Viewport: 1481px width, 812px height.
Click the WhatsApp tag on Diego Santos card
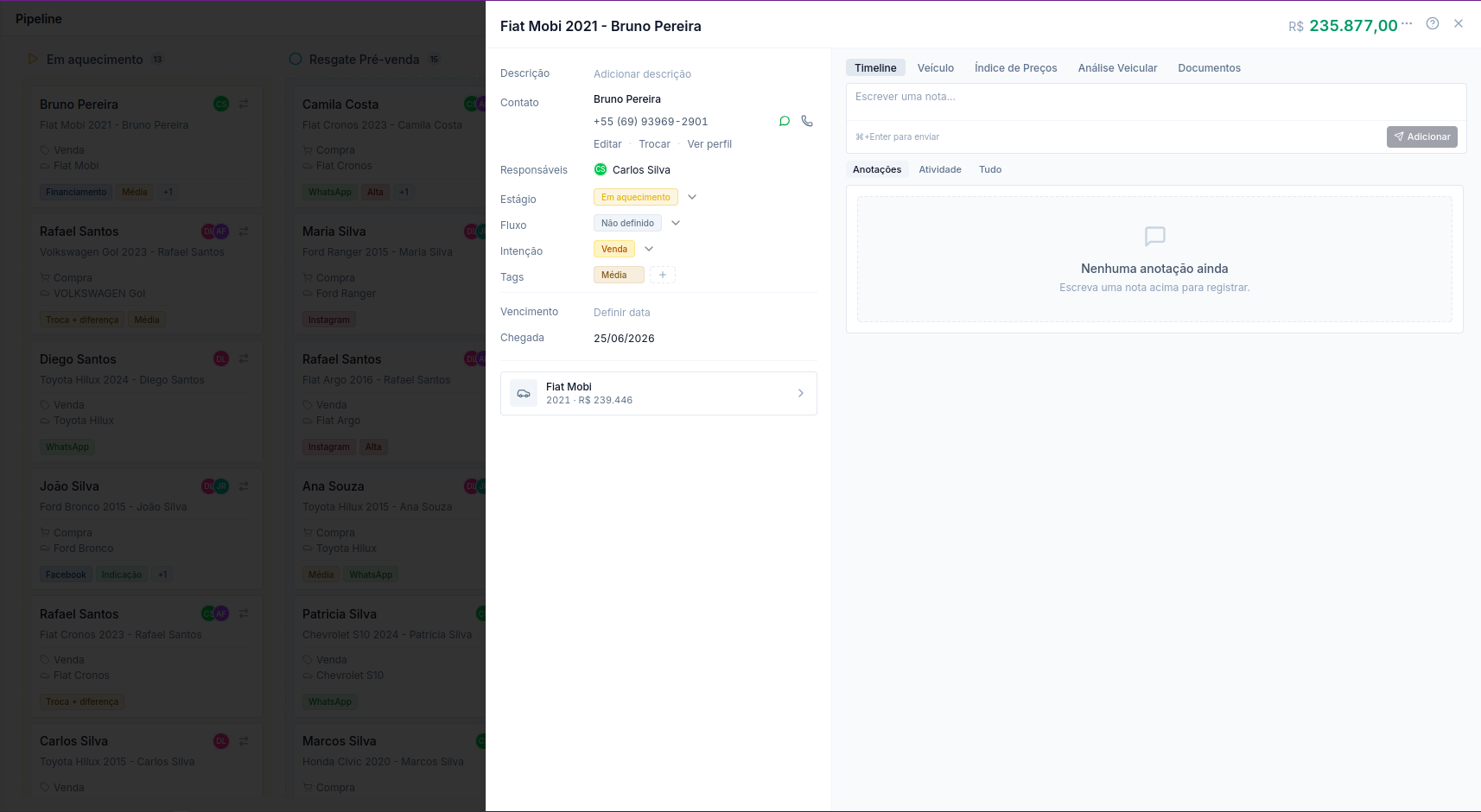point(67,447)
